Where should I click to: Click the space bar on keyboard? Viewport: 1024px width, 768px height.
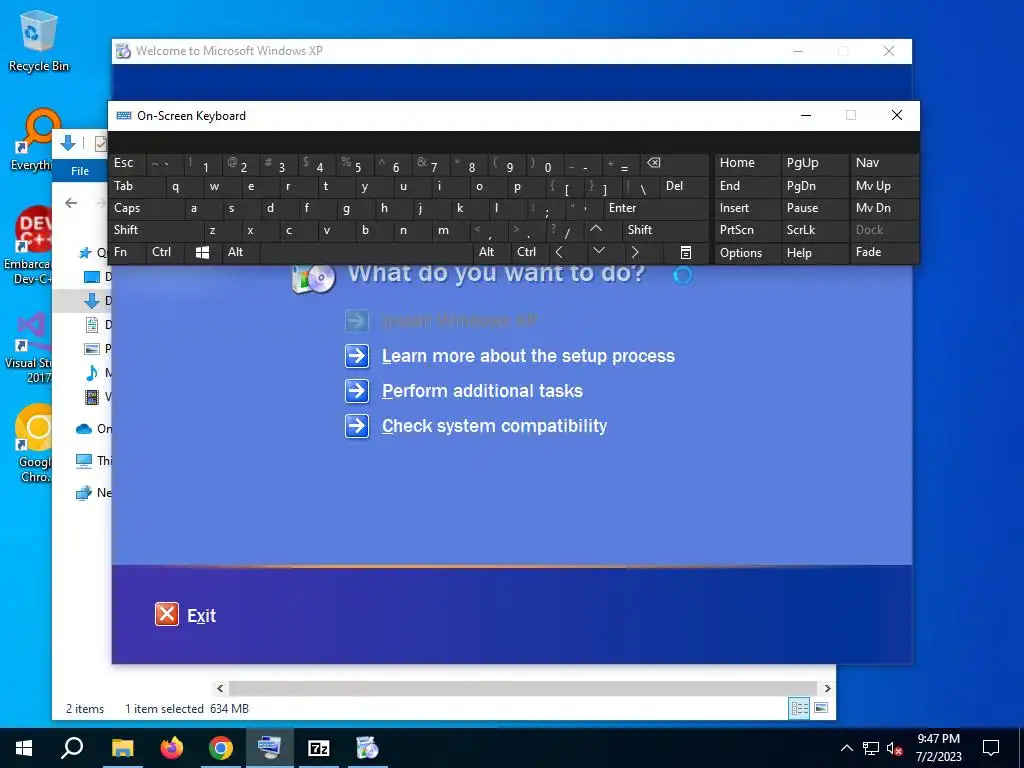click(x=366, y=252)
